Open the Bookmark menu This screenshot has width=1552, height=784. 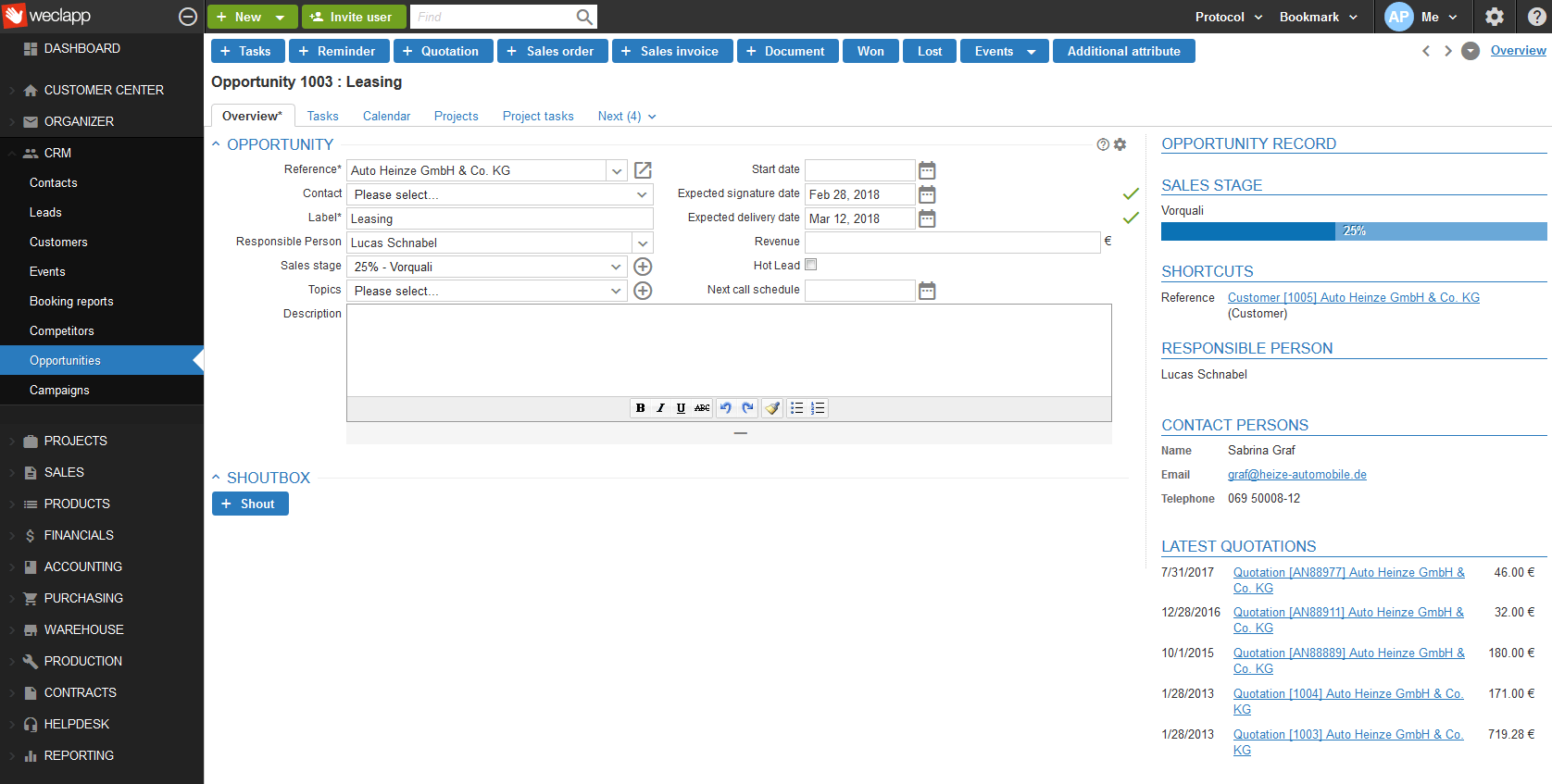pyautogui.click(x=1319, y=17)
